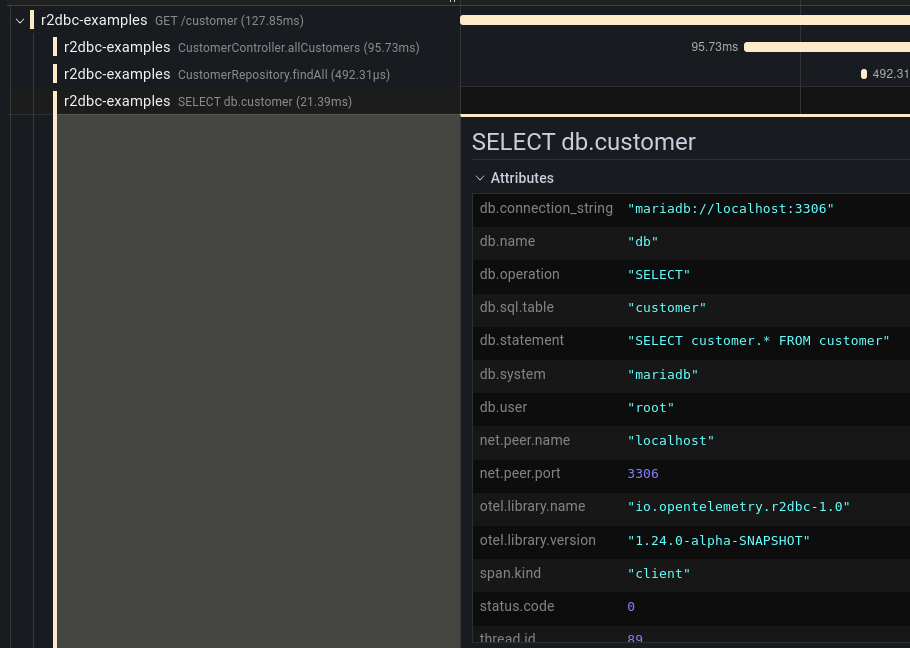This screenshot has height=648, width=910.
Task: Click the findAll span marker on timeline
Action: [x=864, y=74]
